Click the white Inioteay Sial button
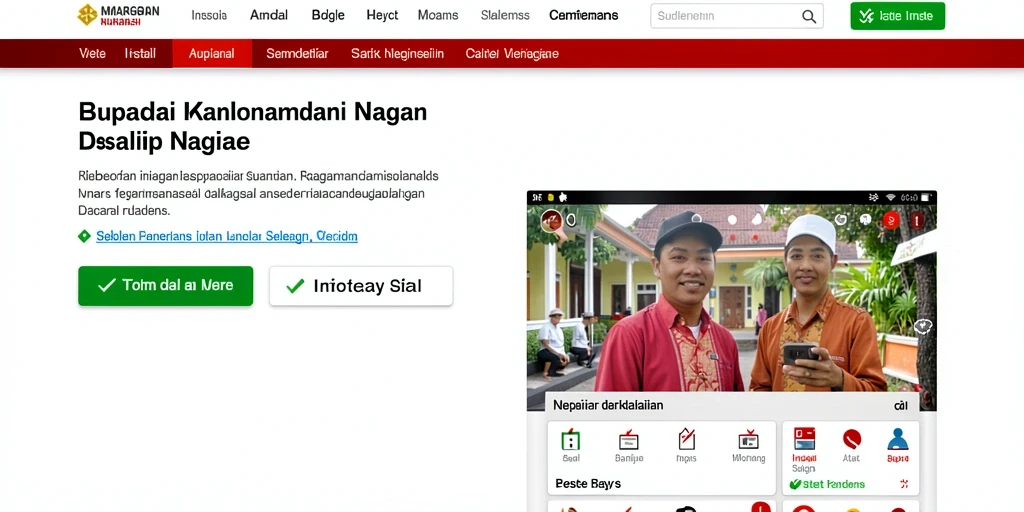This screenshot has width=1024, height=512. point(361,285)
